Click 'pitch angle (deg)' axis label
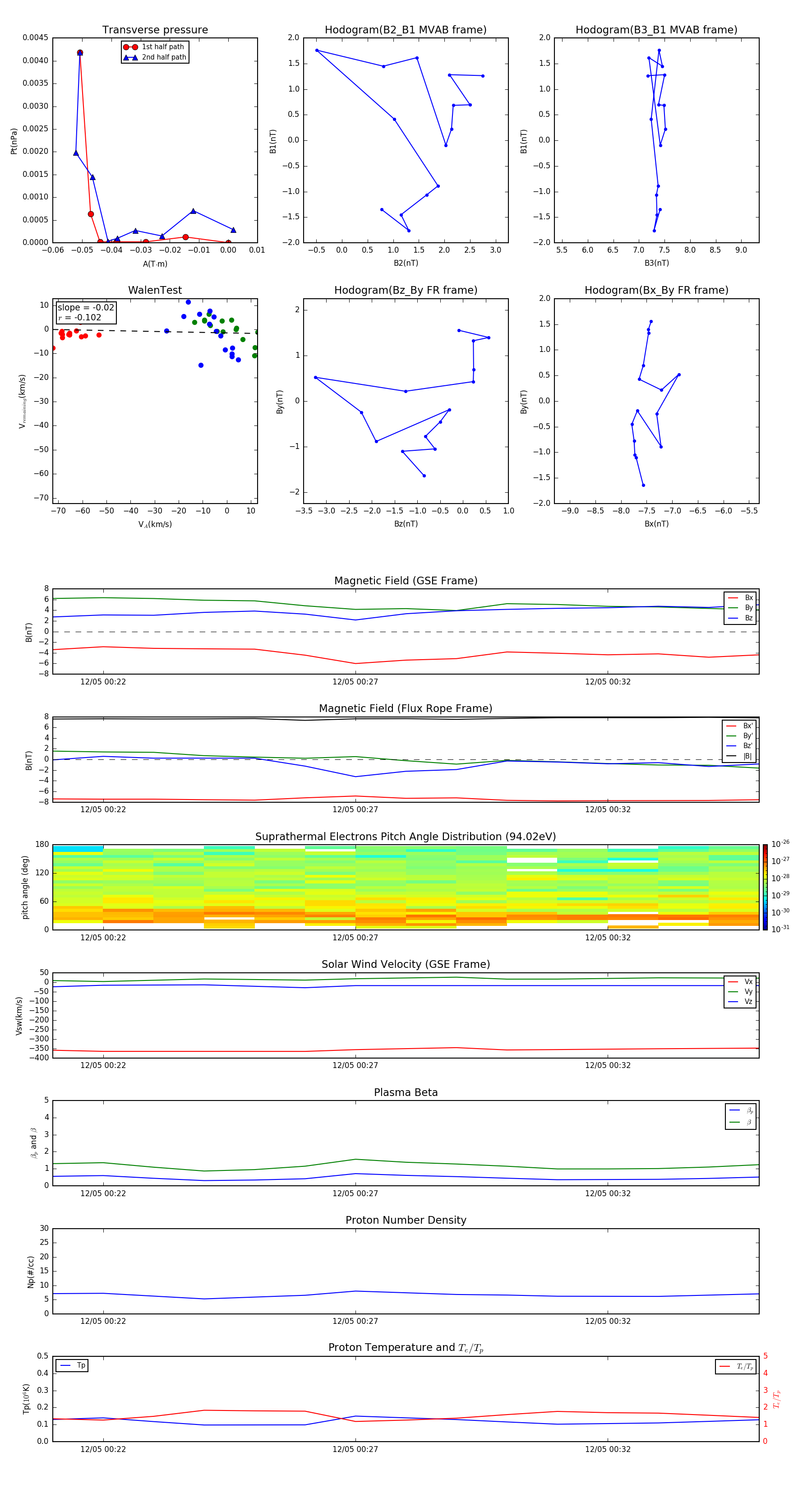The height and width of the screenshot is (1489, 812). click(25, 887)
